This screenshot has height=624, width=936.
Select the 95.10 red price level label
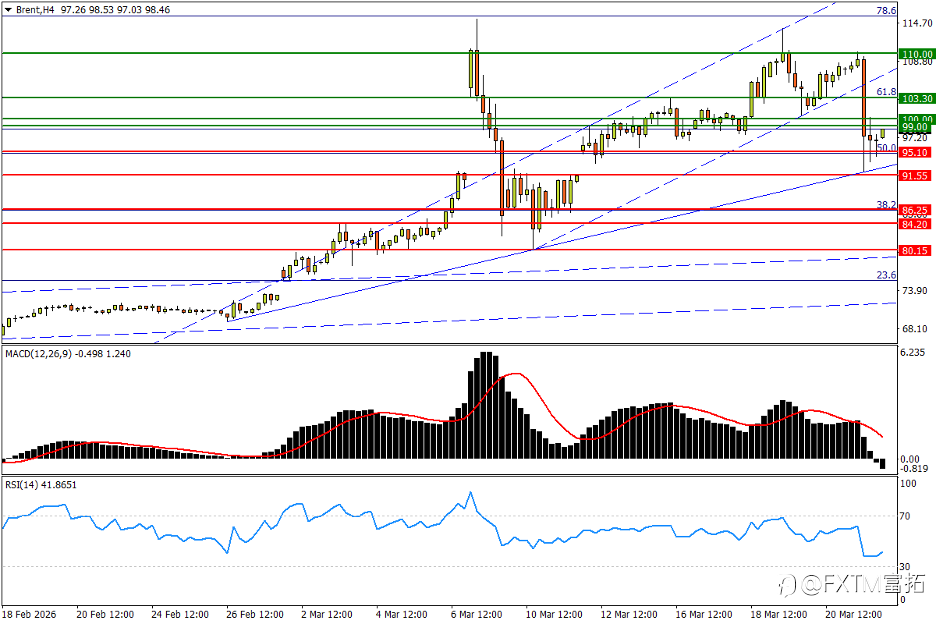(x=915, y=153)
